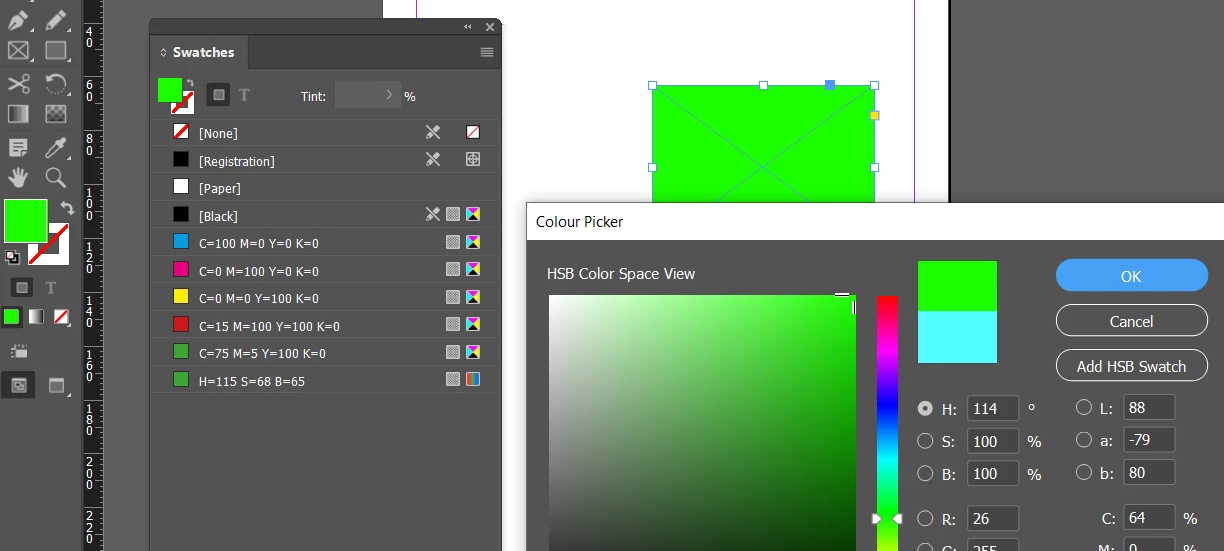The height and width of the screenshot is (551, 1224).
Task: Select the Rectangle Frame tool
Action: click(x=18, y=50)
